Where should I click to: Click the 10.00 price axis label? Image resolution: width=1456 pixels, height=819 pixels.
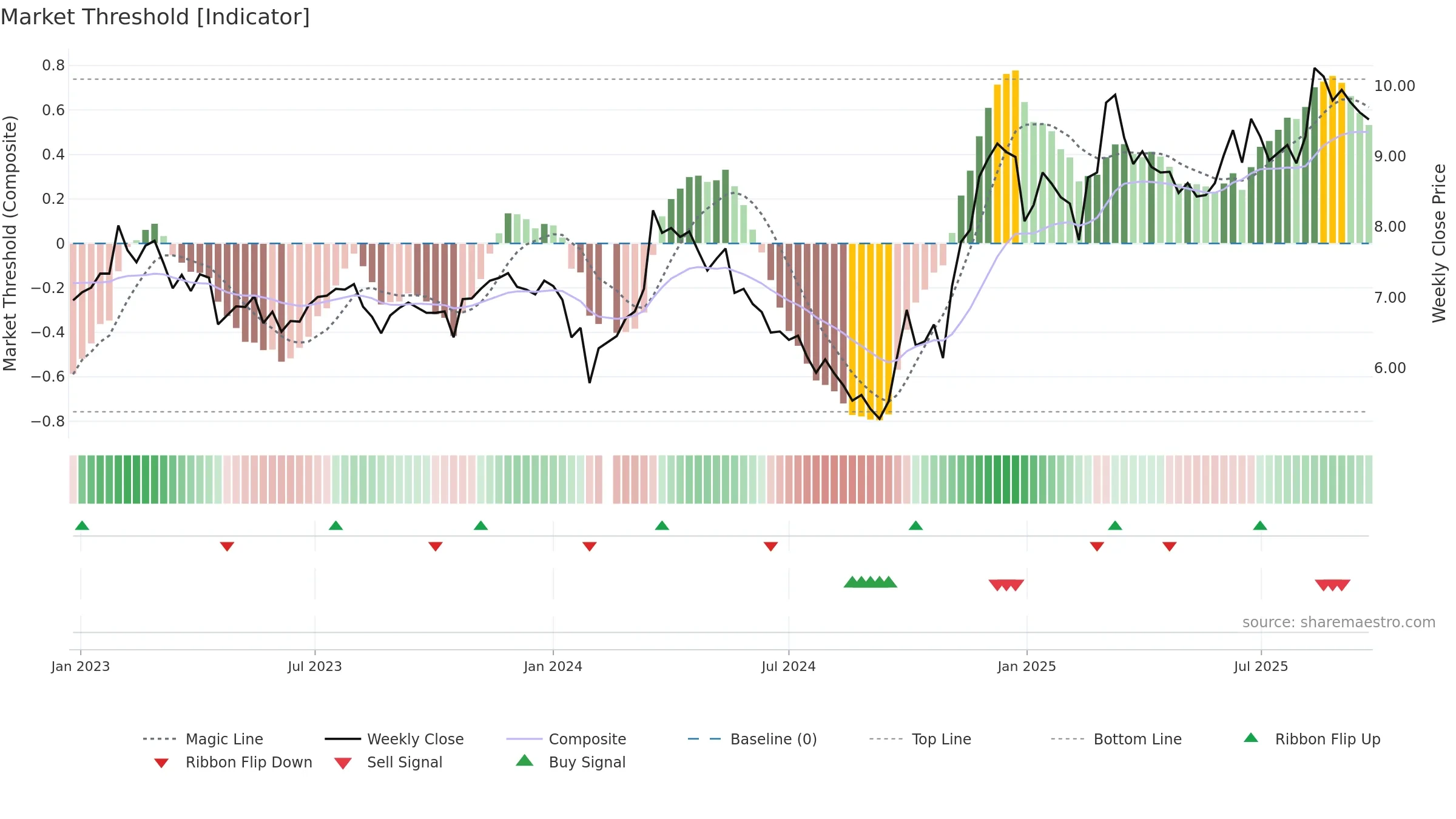coord(1395,86)
